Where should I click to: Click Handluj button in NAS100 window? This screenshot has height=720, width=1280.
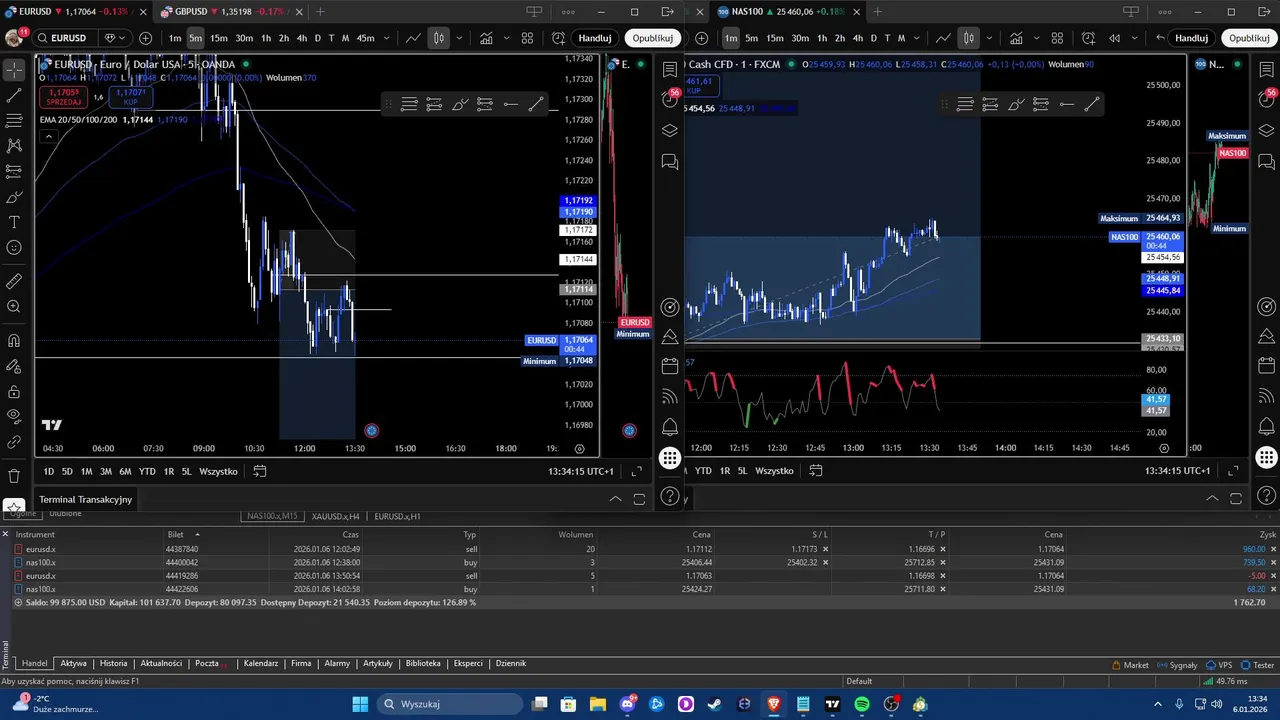point(1191,38)
